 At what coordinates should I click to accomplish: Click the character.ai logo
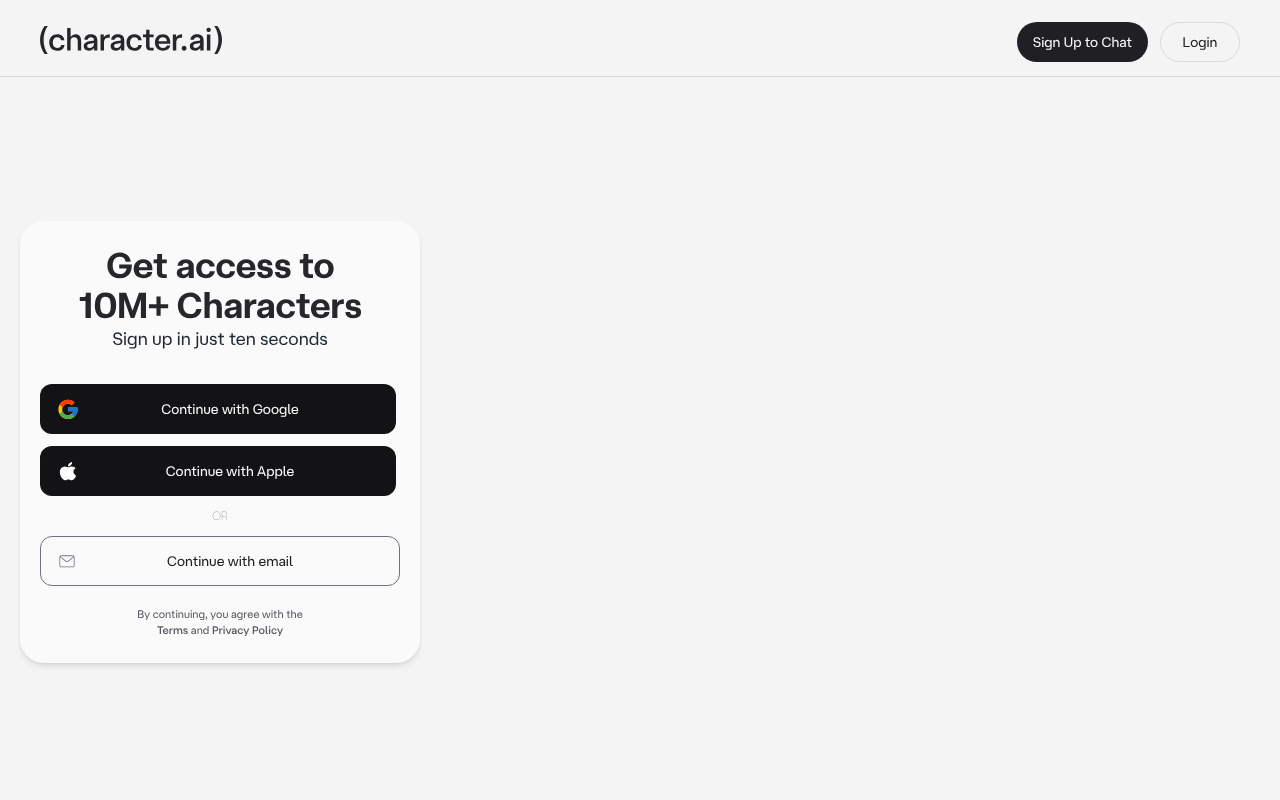(131, 40)
